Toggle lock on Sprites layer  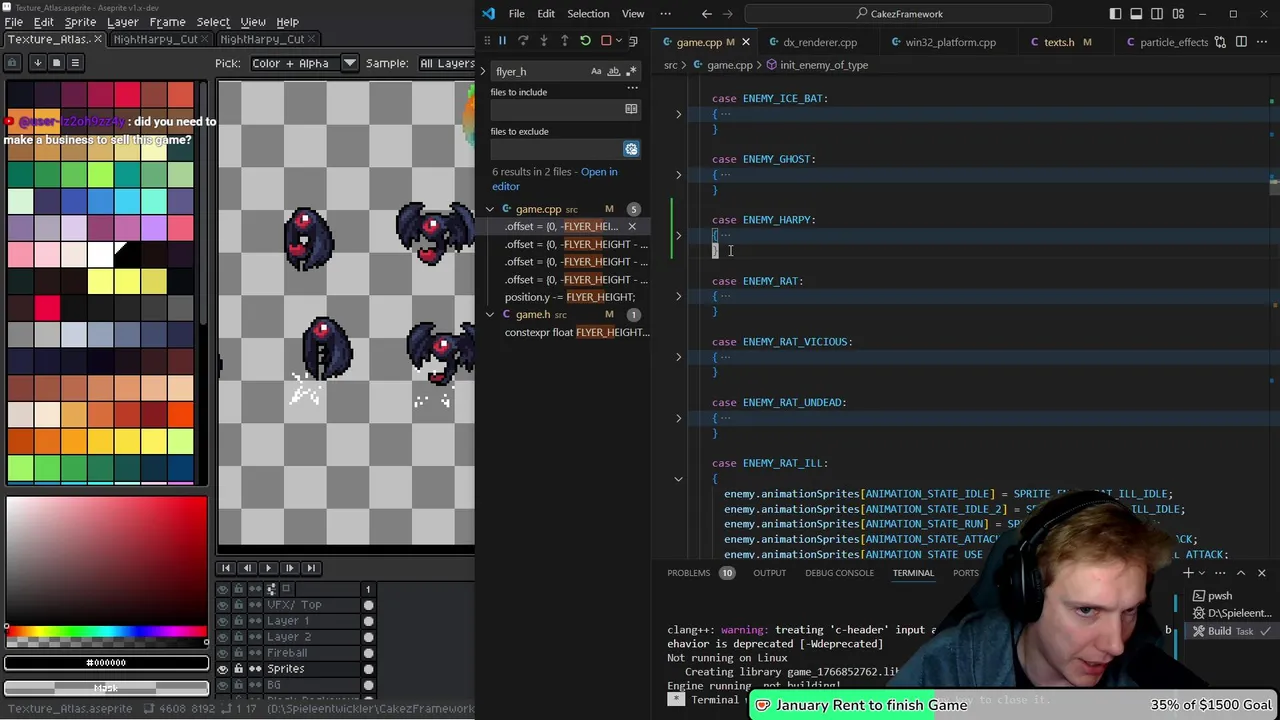point(238,669)
